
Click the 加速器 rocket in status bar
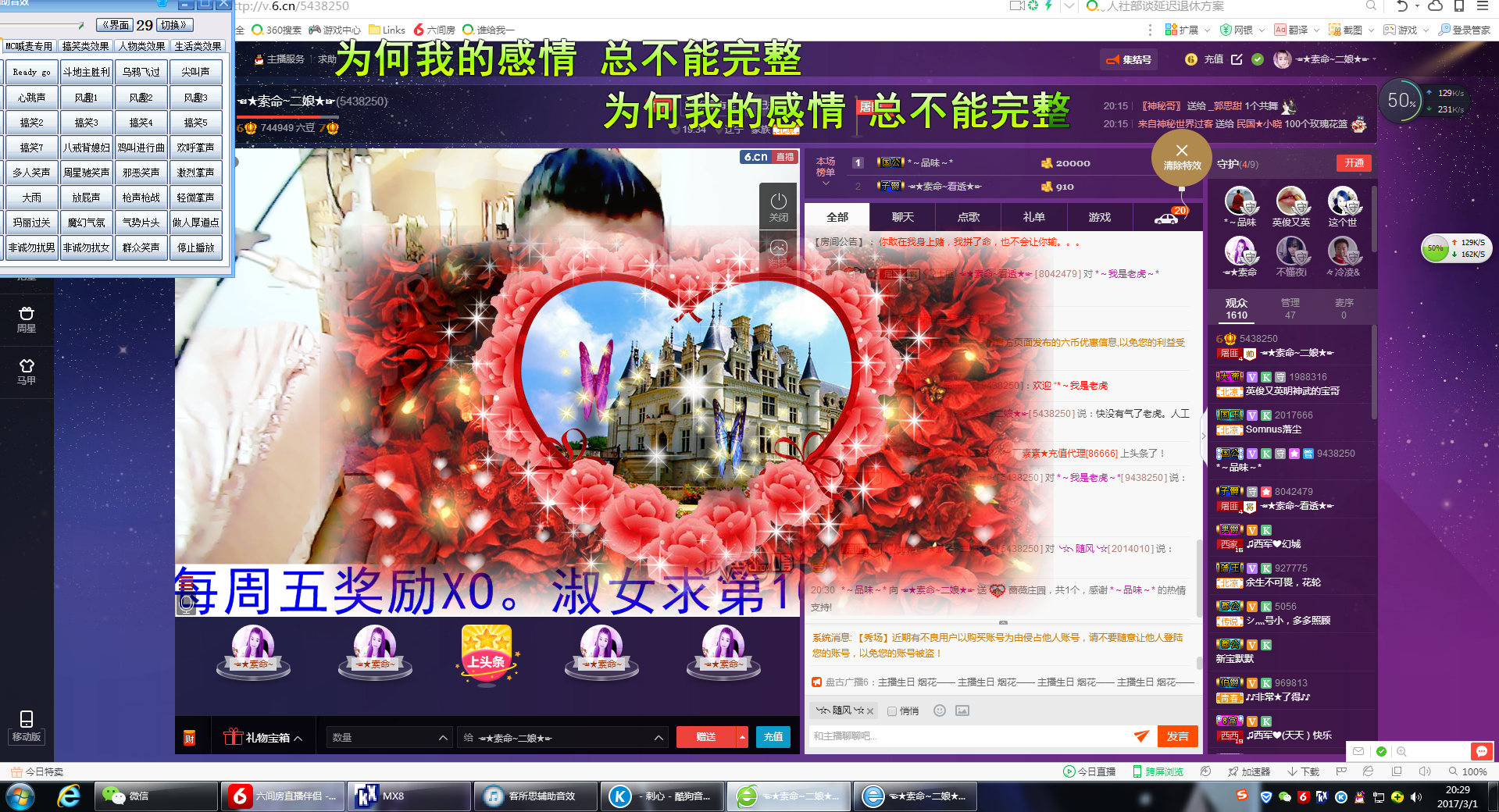pyautogui.click(x=1233, y=771)
